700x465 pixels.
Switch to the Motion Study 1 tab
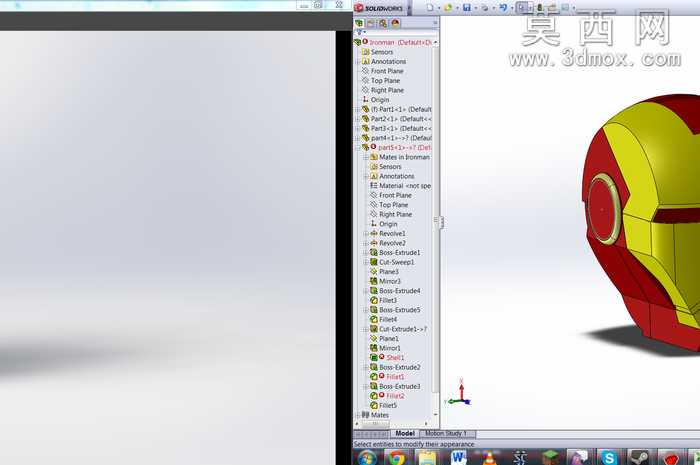446,433
